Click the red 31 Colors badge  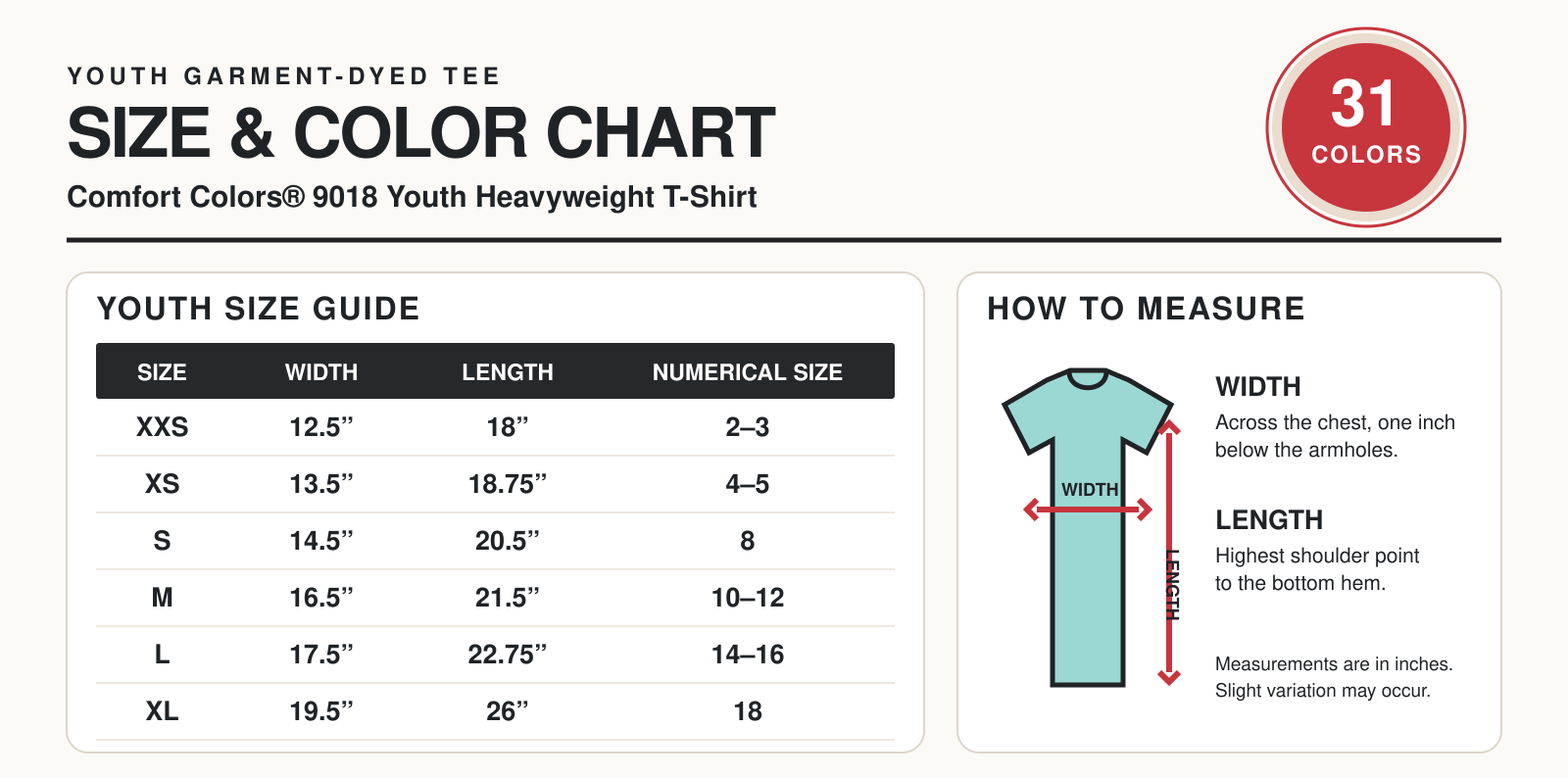pyautogui.click(x=1365, y=127)
